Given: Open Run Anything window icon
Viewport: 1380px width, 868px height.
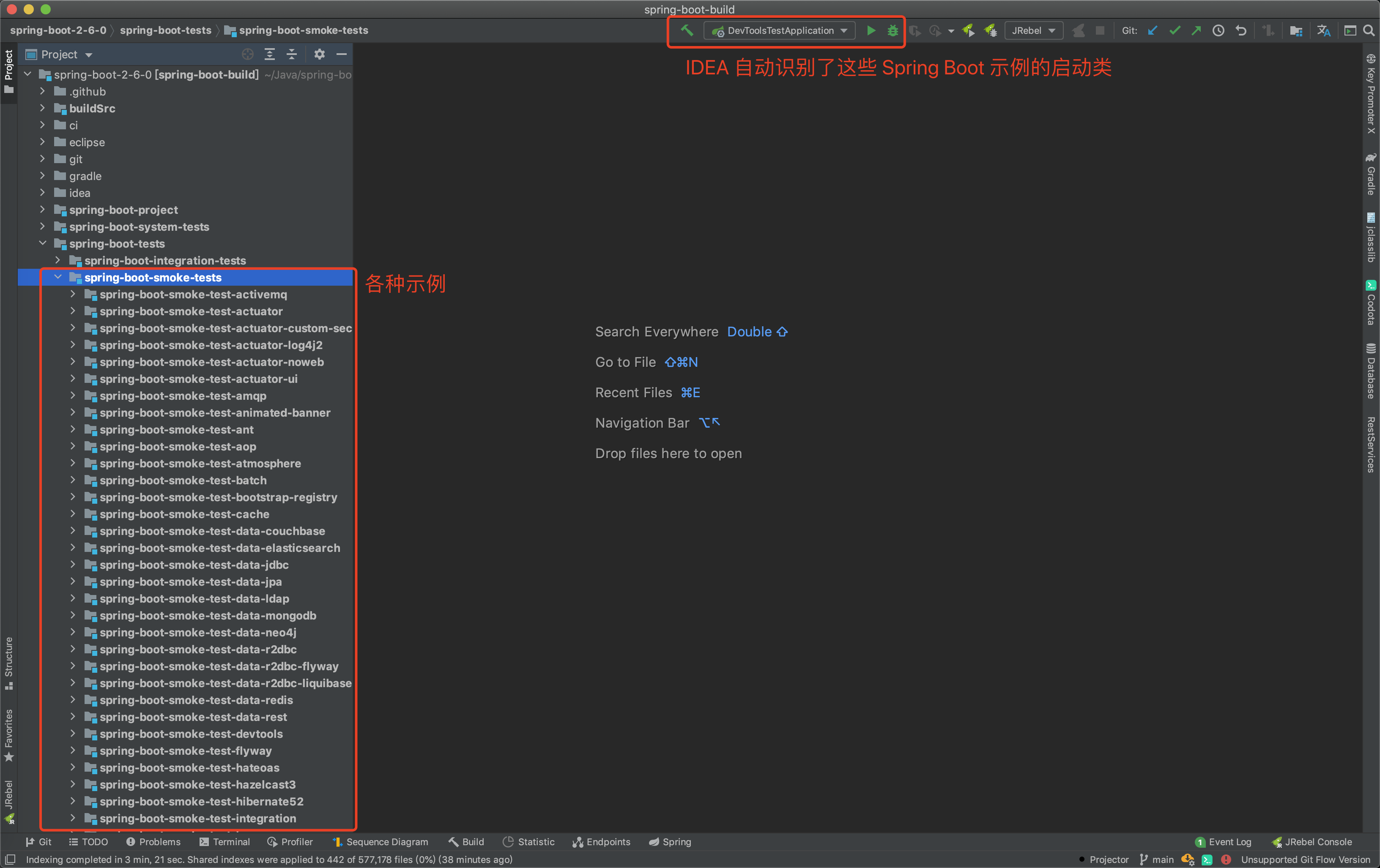Looking at the screenshot, I should [x=1350, y=30].
